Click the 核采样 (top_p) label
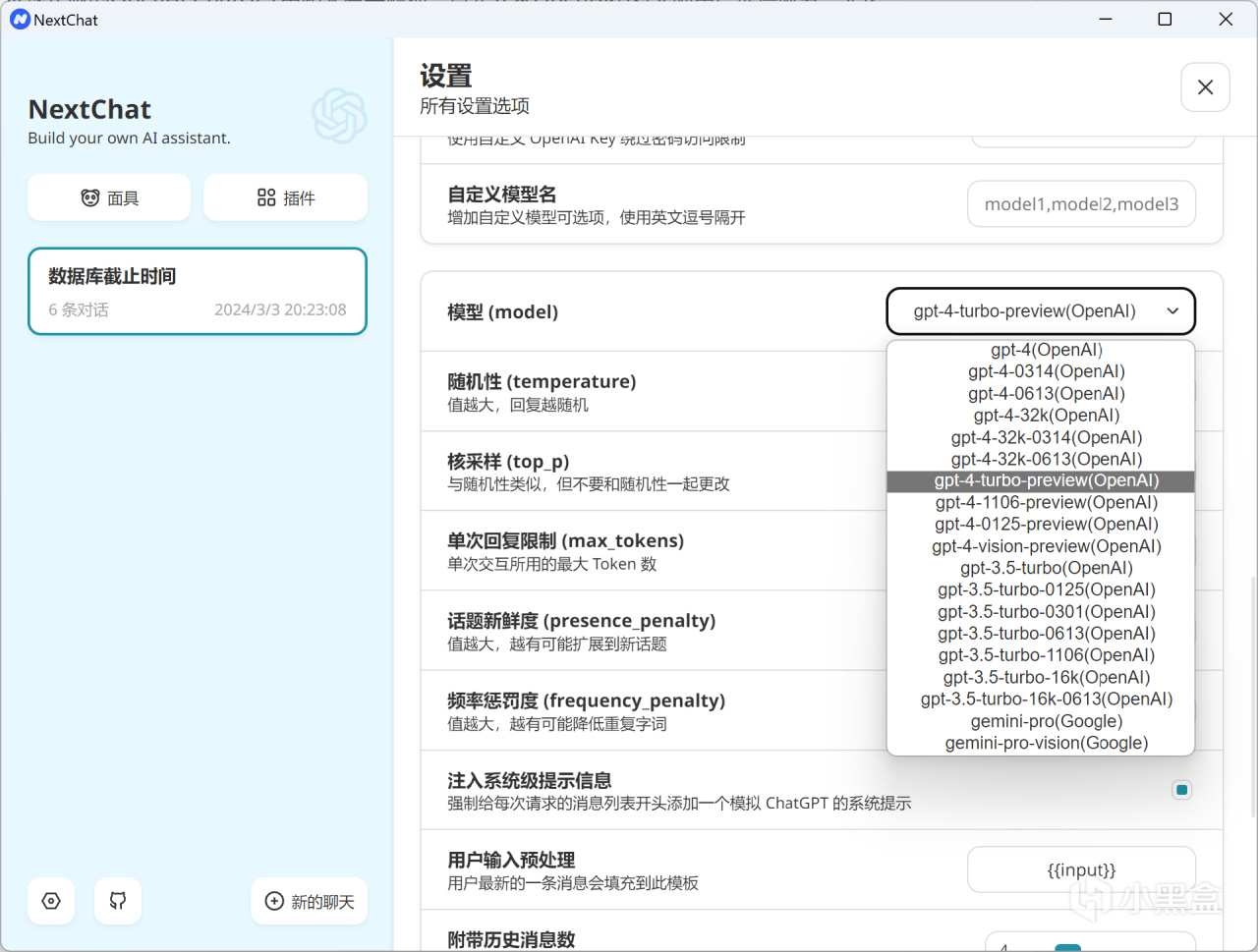Screen dimensions: 1258x952 click(x=508, y=462)
